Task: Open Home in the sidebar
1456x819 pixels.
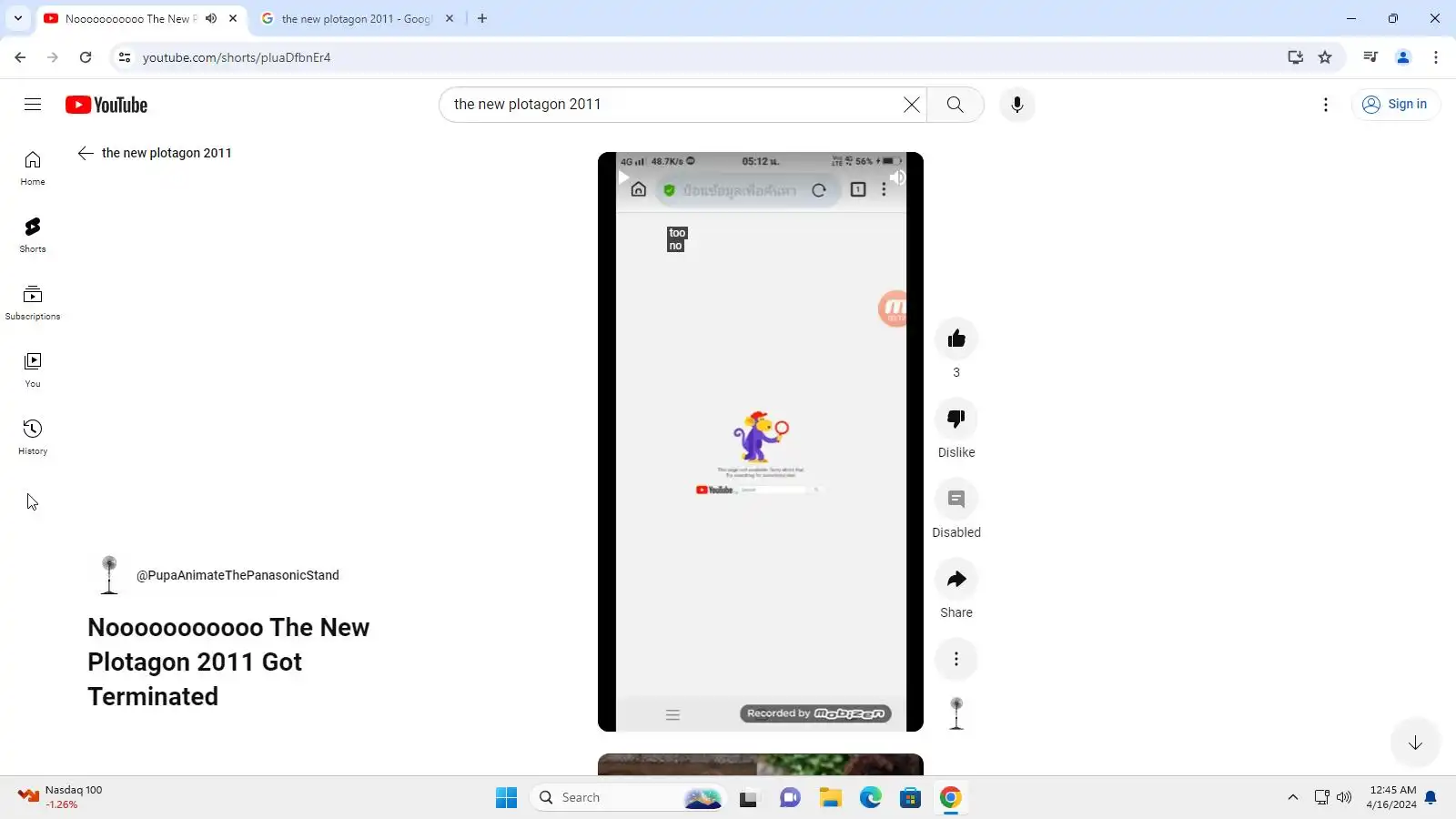Action: pyautogui.click(x=33, y=168)
